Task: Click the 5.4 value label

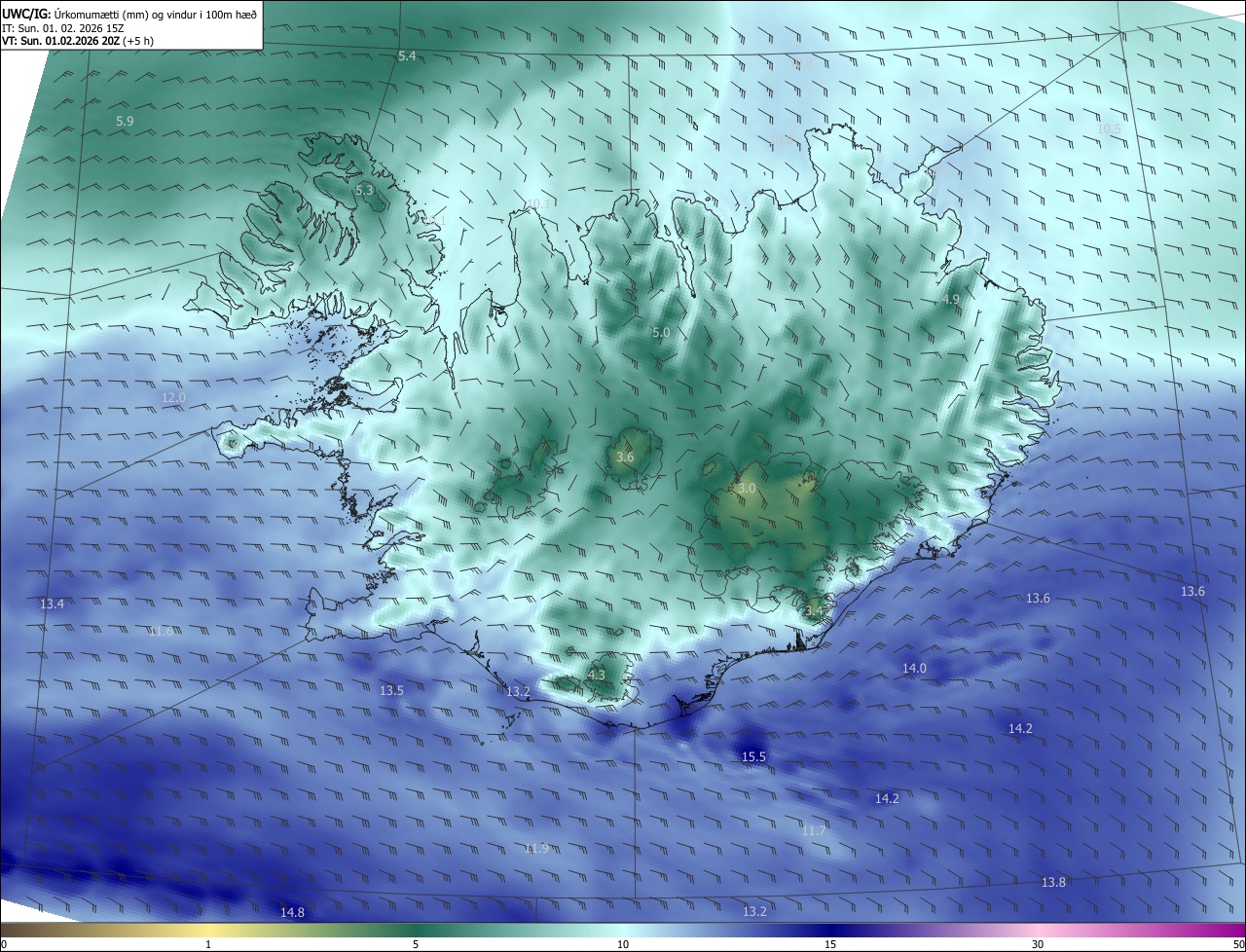Action: pos(407,56)
